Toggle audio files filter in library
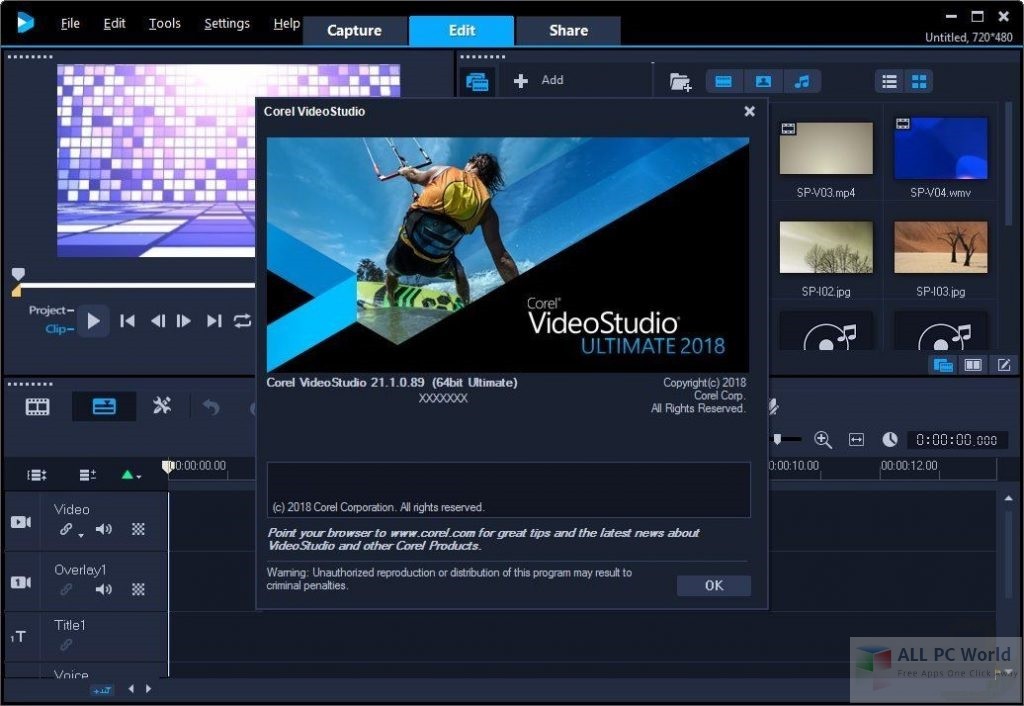The width and height of the screenshot is (1024, 706). click(x=802, y=82)
